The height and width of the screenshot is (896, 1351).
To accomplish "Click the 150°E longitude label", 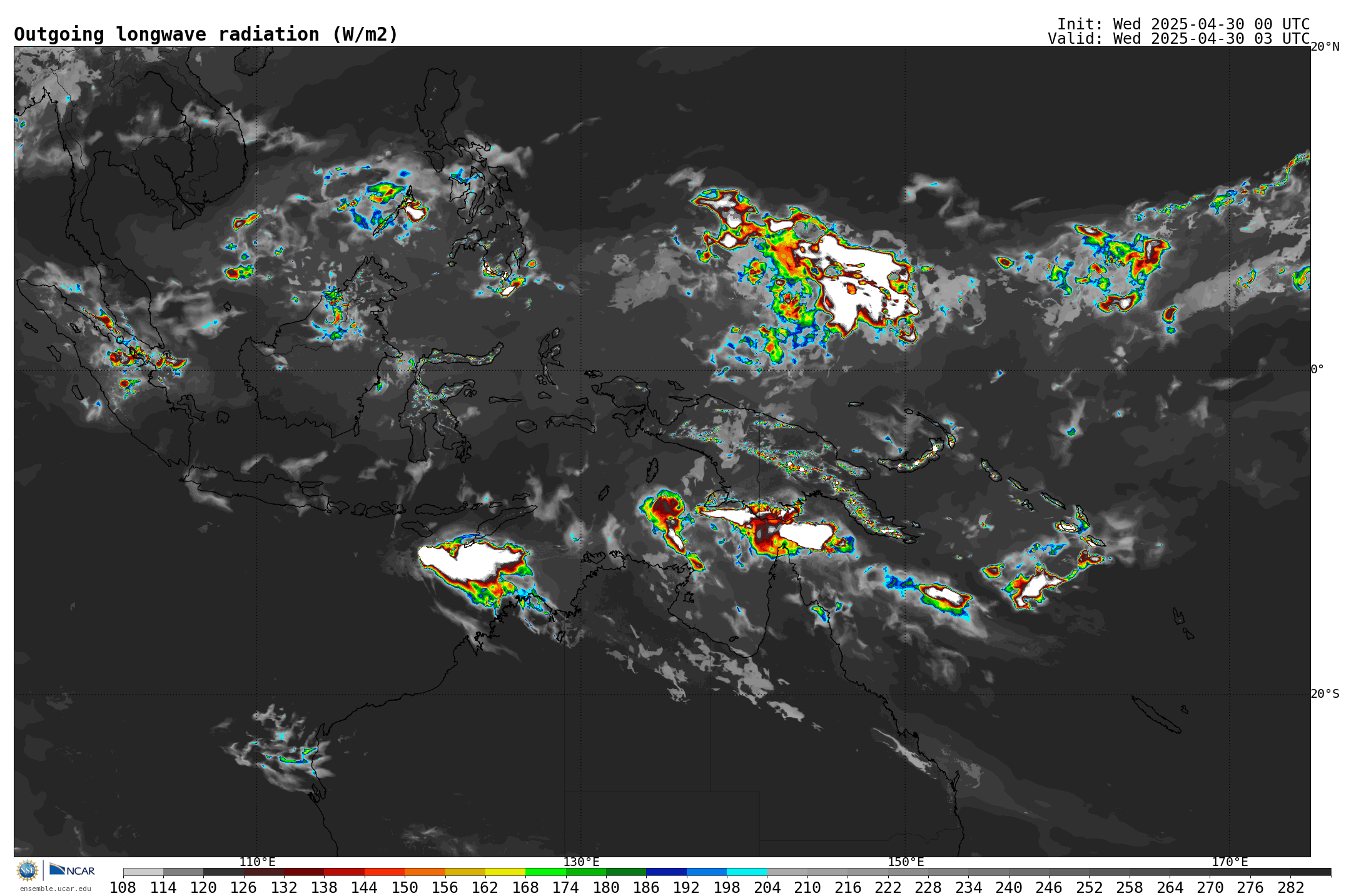I will tap(906, 862).
